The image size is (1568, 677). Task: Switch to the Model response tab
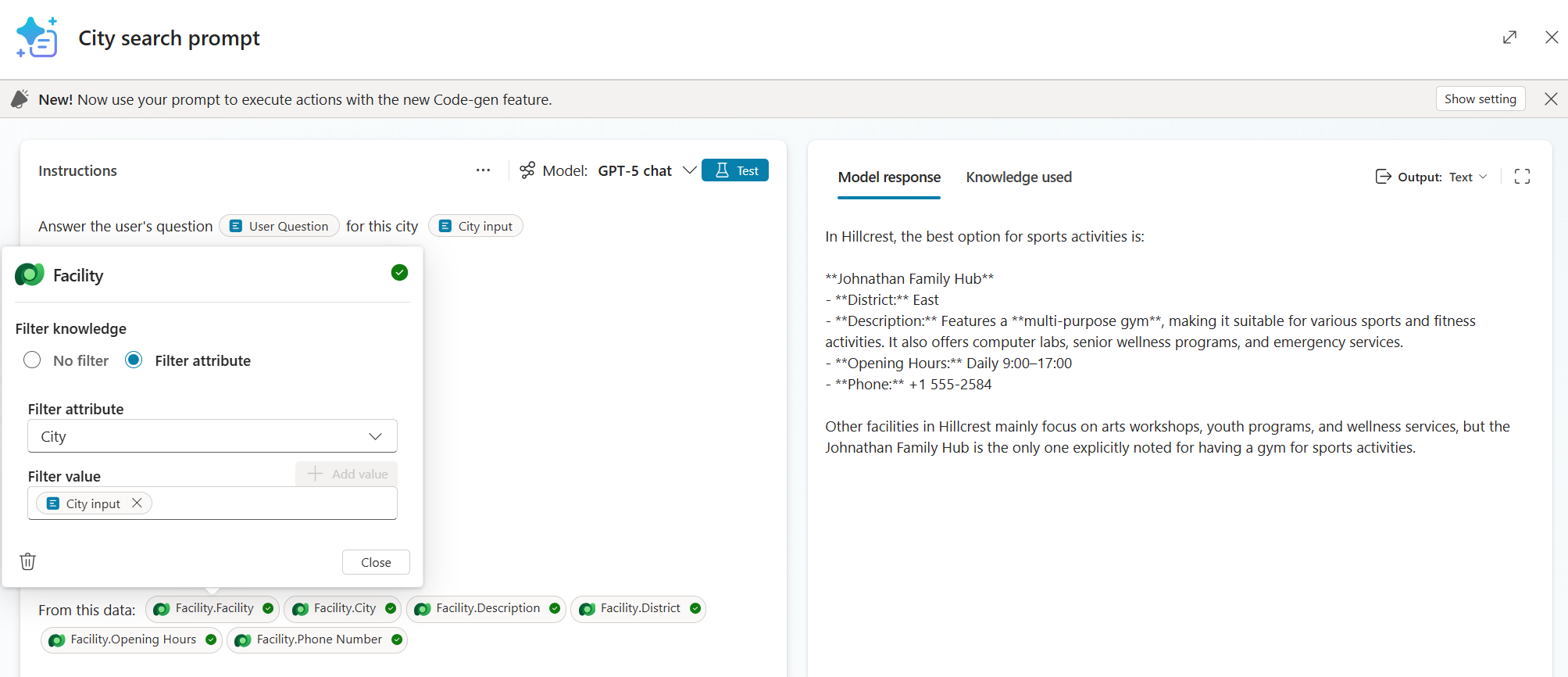tap(888, 177)
